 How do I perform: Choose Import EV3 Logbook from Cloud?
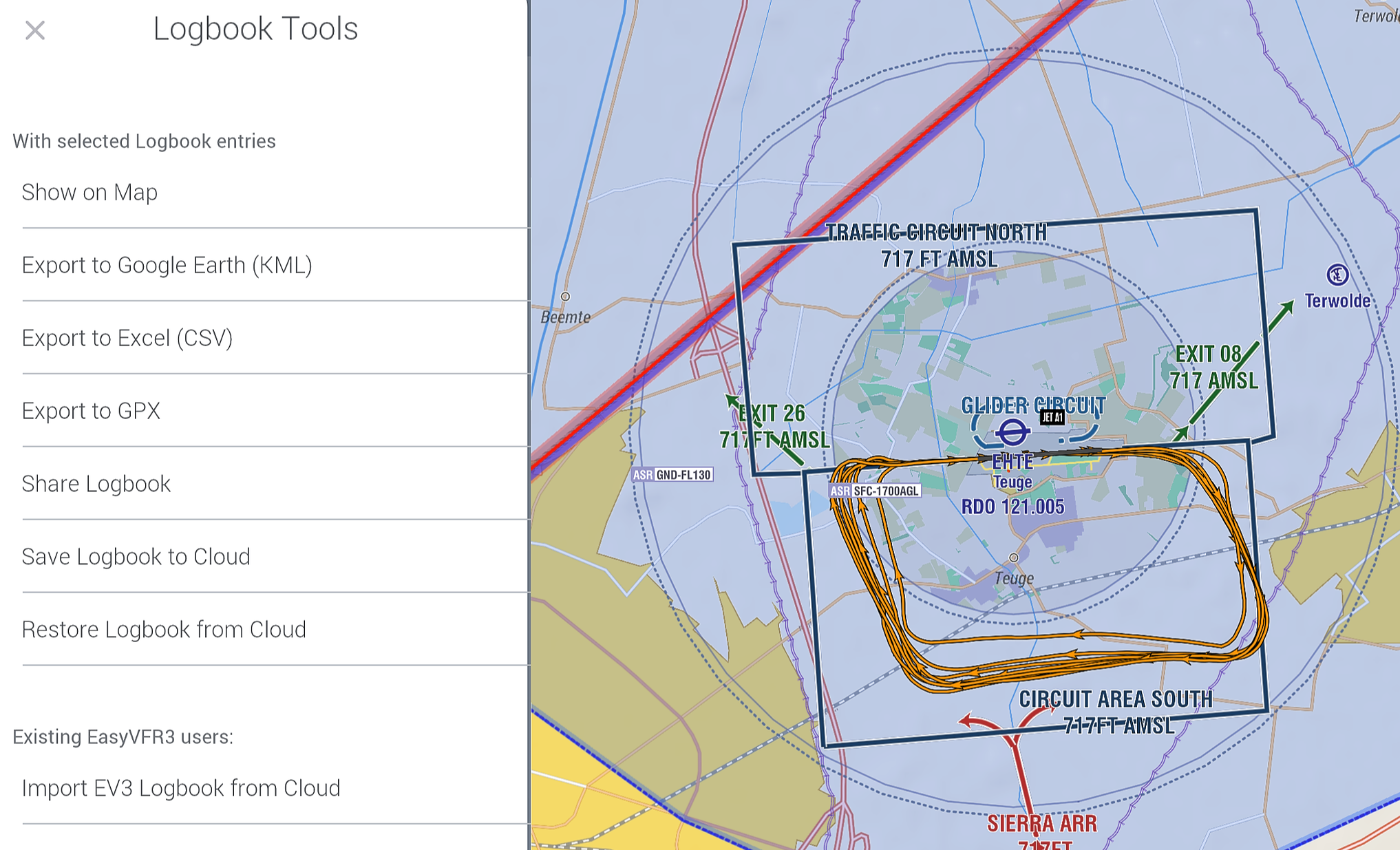coord(275,788)
